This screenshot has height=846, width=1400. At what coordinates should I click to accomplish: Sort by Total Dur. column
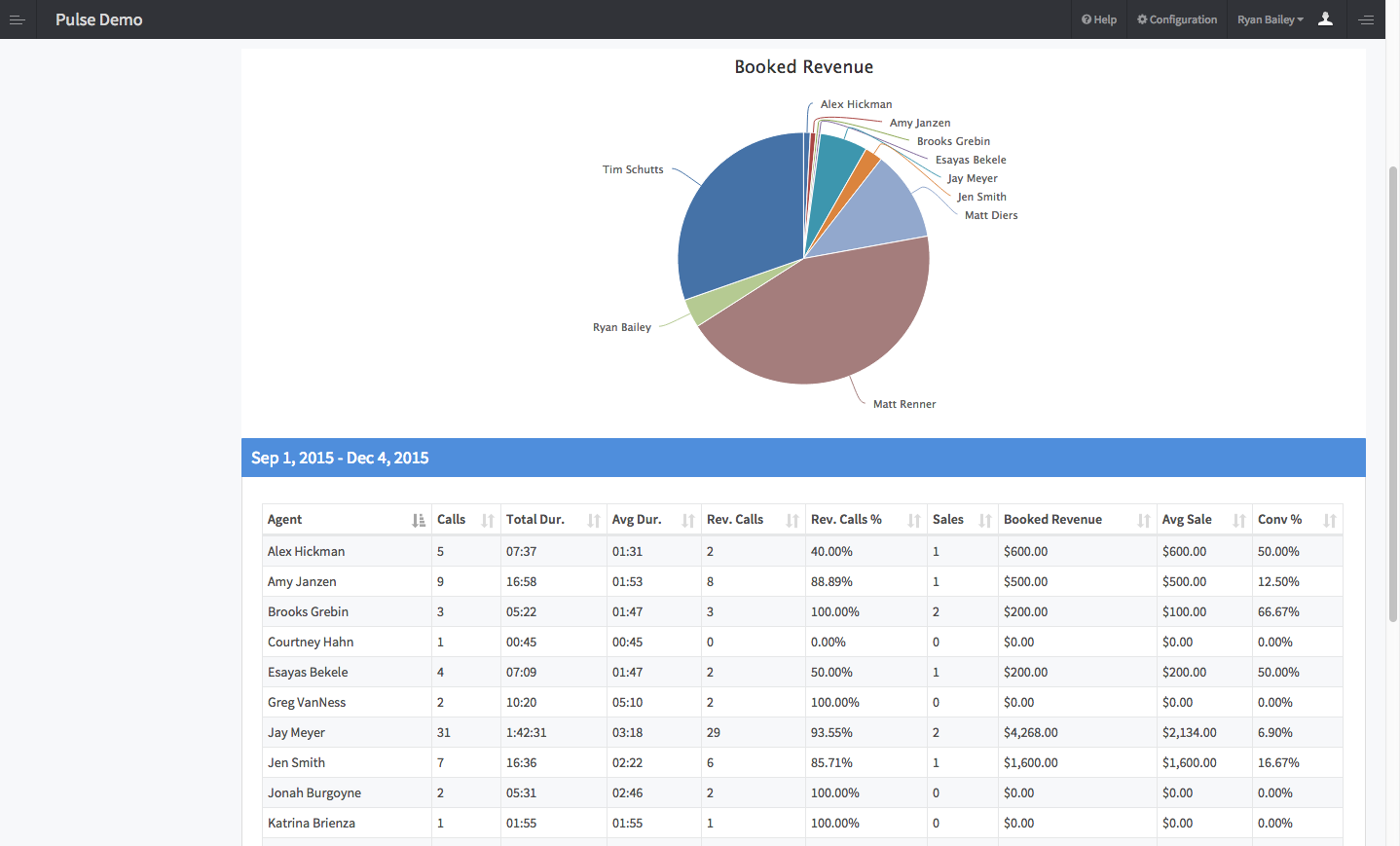[x=595, y=520]
